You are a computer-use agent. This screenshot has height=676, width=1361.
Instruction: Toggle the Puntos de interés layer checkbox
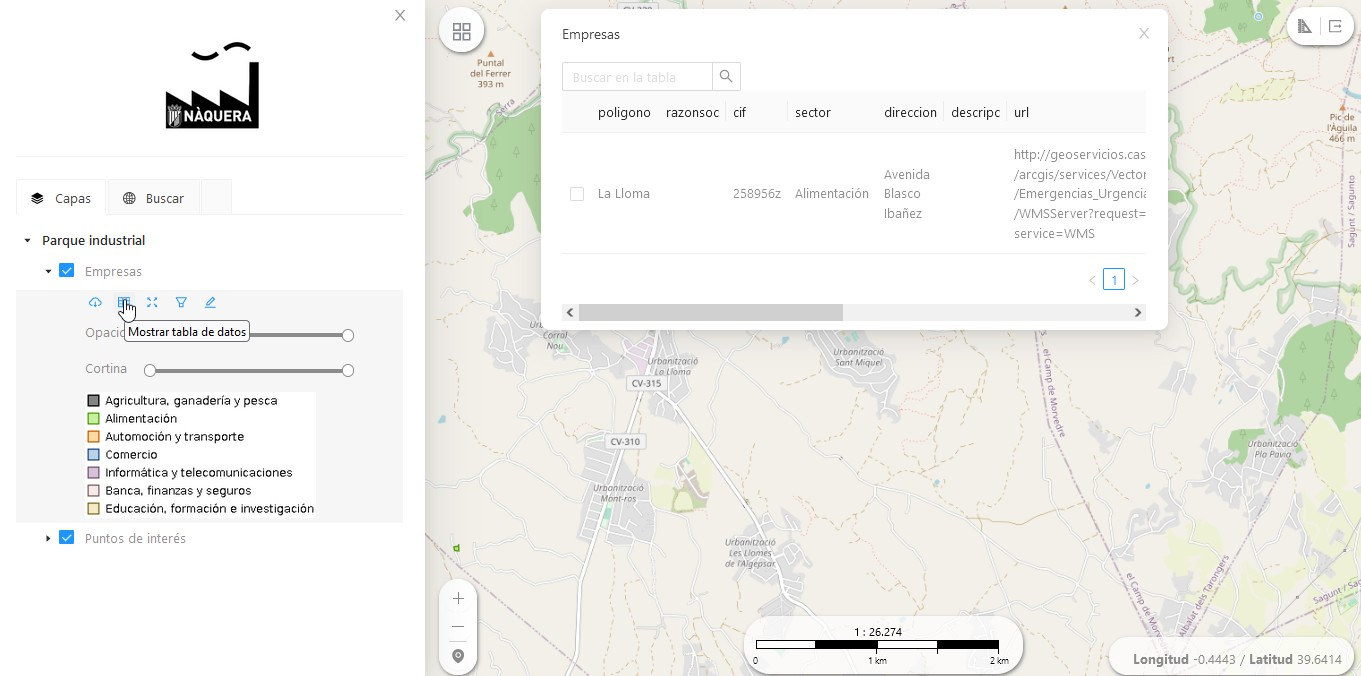[67, 538]
